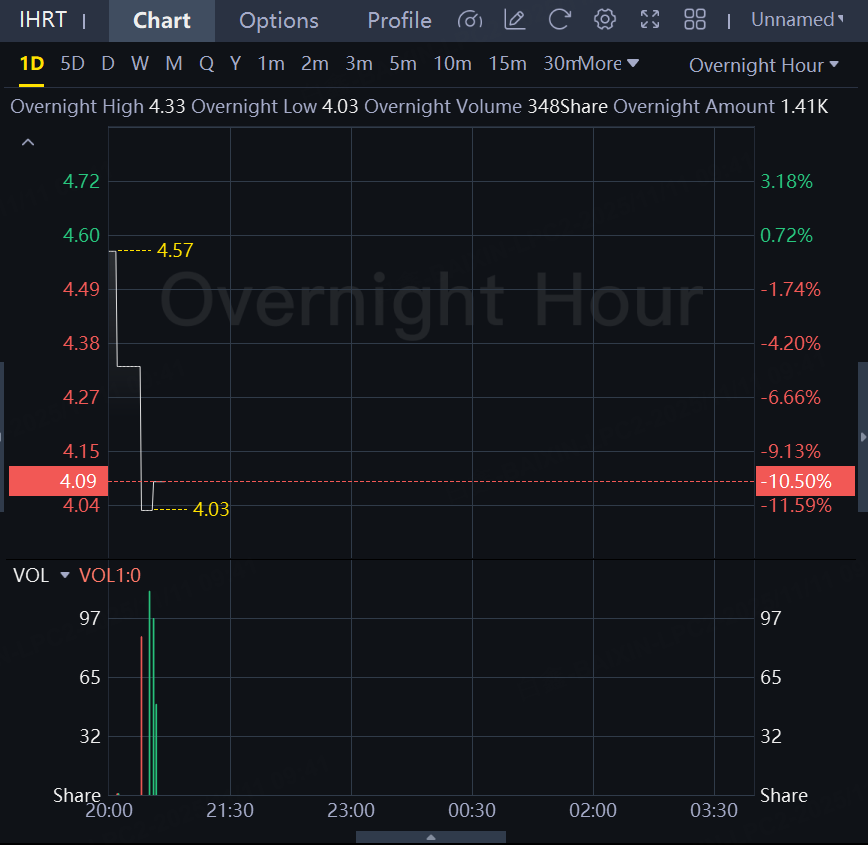This screenshot has height=845, width=868.
Task: Switch to the Options tab
Action: [279, 20]
